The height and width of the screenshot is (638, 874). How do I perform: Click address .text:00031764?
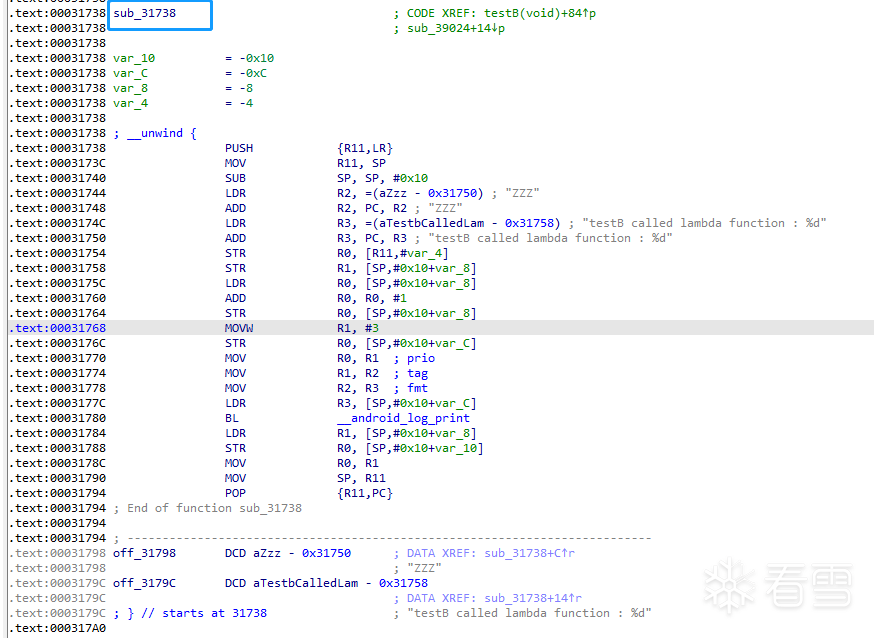[x=57, y=314]
